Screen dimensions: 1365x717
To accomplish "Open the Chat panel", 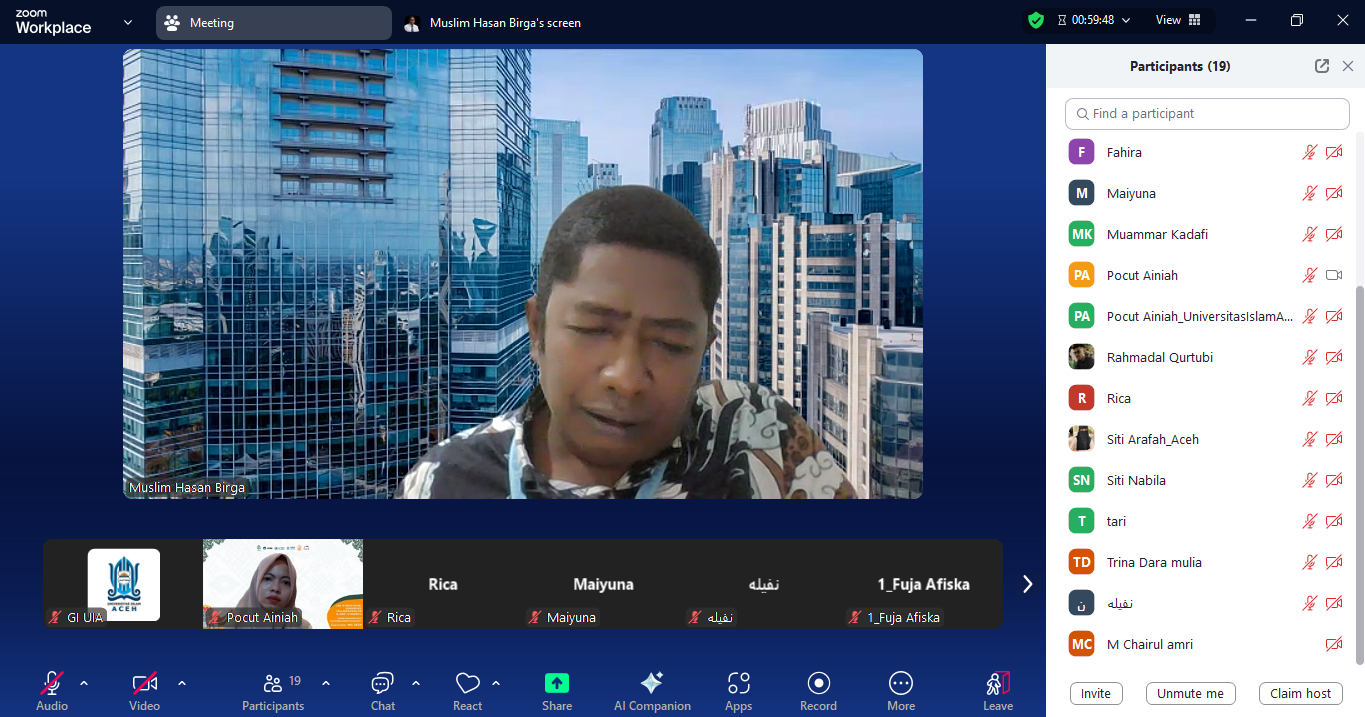I will click(x=383, y=691).
